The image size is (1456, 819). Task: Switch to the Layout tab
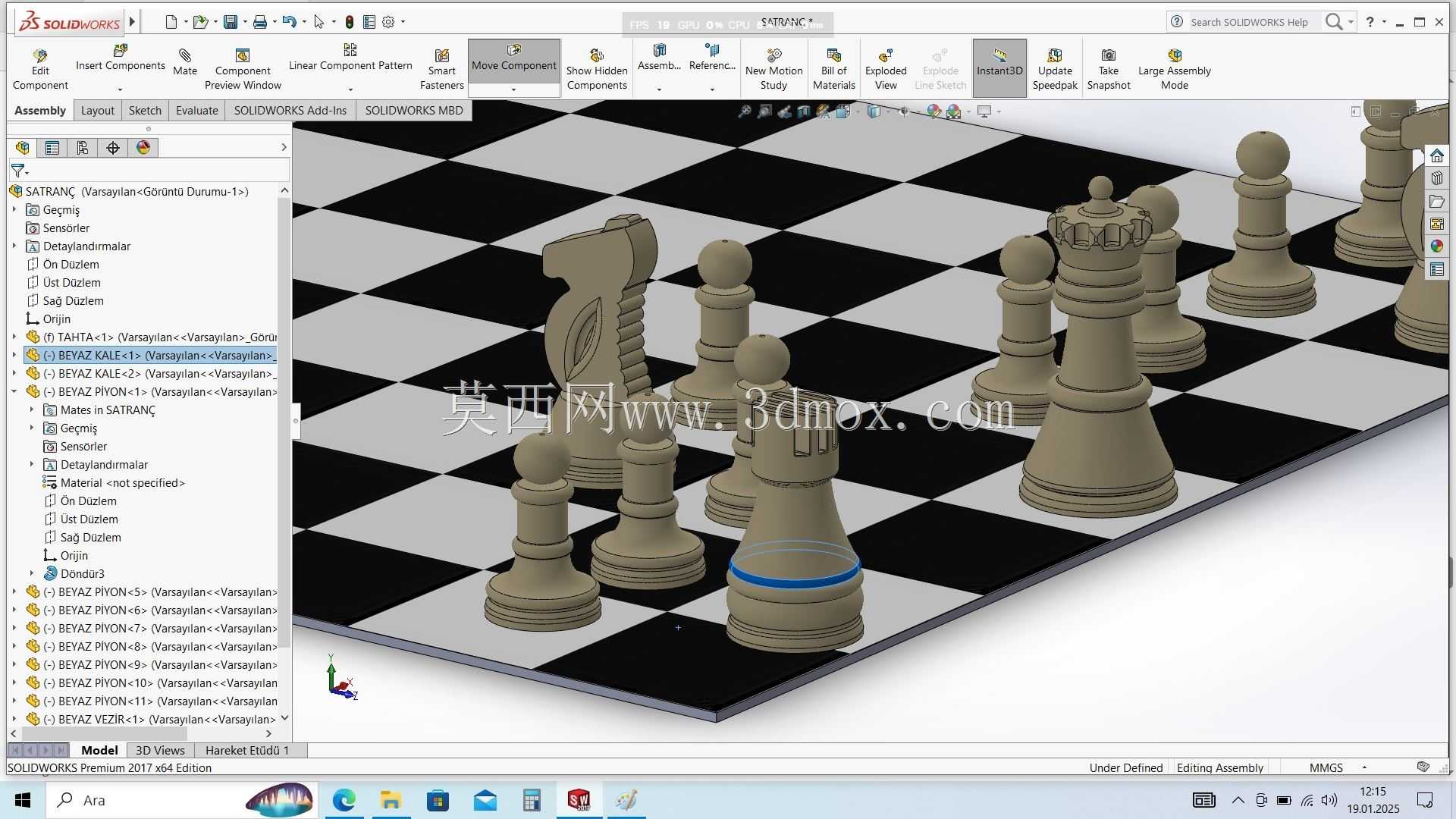98,111
